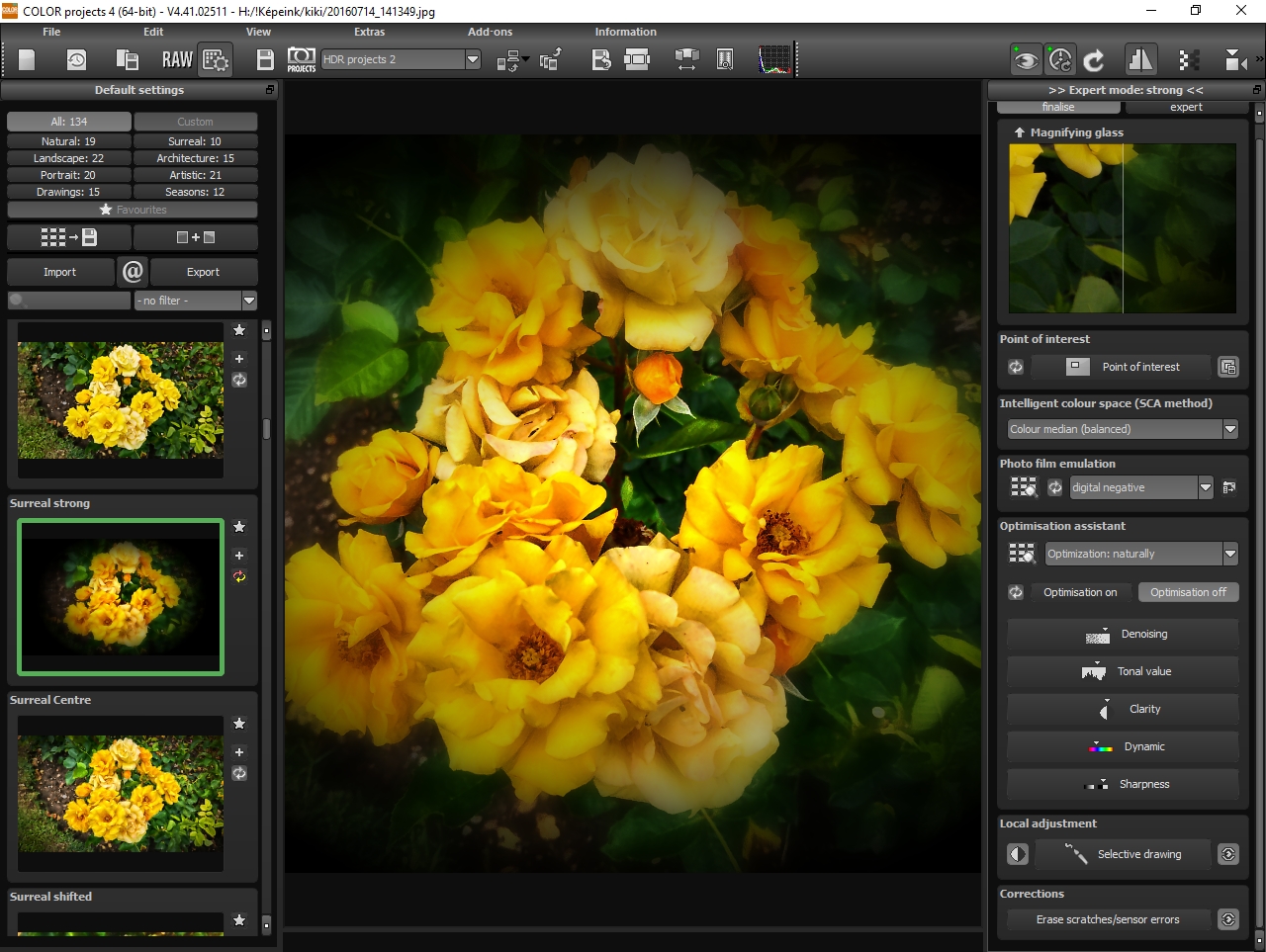The width and height of the screenshot is (1266, 952).
Task: Click the checkered pixel pattern toolbar icon
Action: click(1189, 60)
